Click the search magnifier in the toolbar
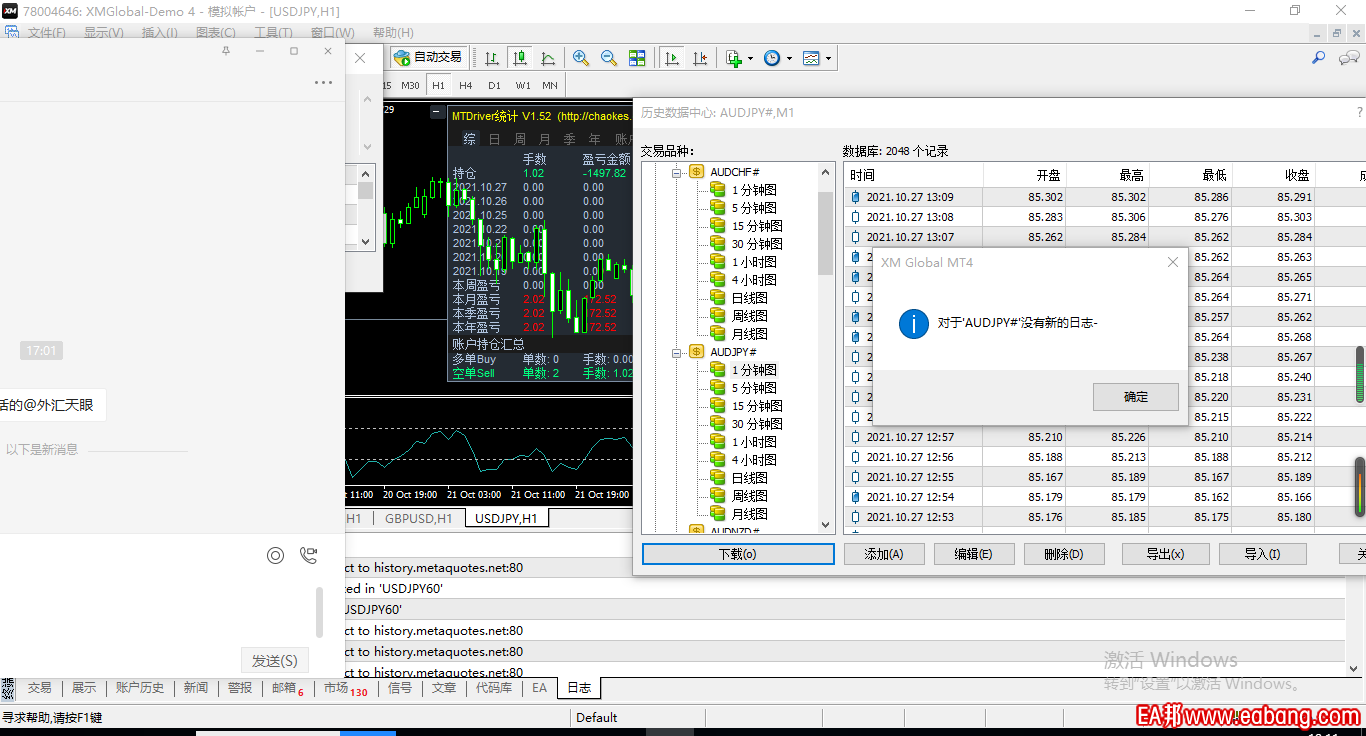1366x736 pixels. pos(1319,58)
